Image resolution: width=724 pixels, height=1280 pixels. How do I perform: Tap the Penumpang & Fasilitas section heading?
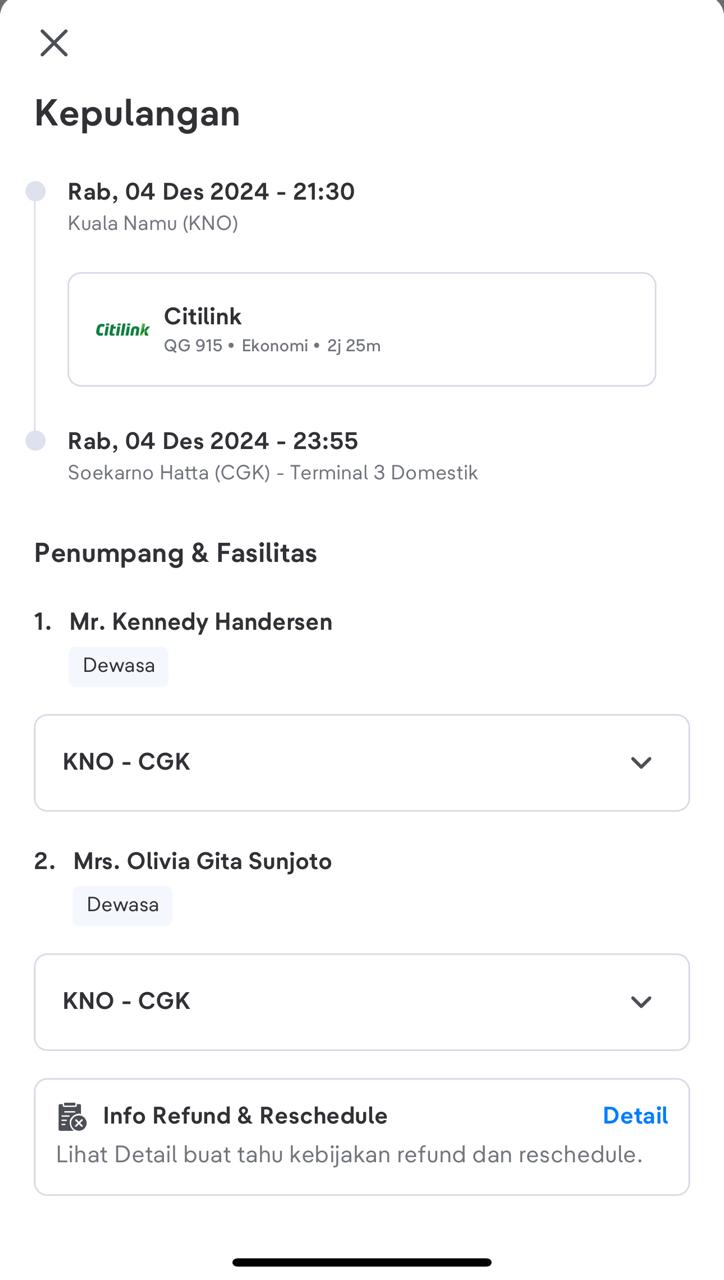176,553
